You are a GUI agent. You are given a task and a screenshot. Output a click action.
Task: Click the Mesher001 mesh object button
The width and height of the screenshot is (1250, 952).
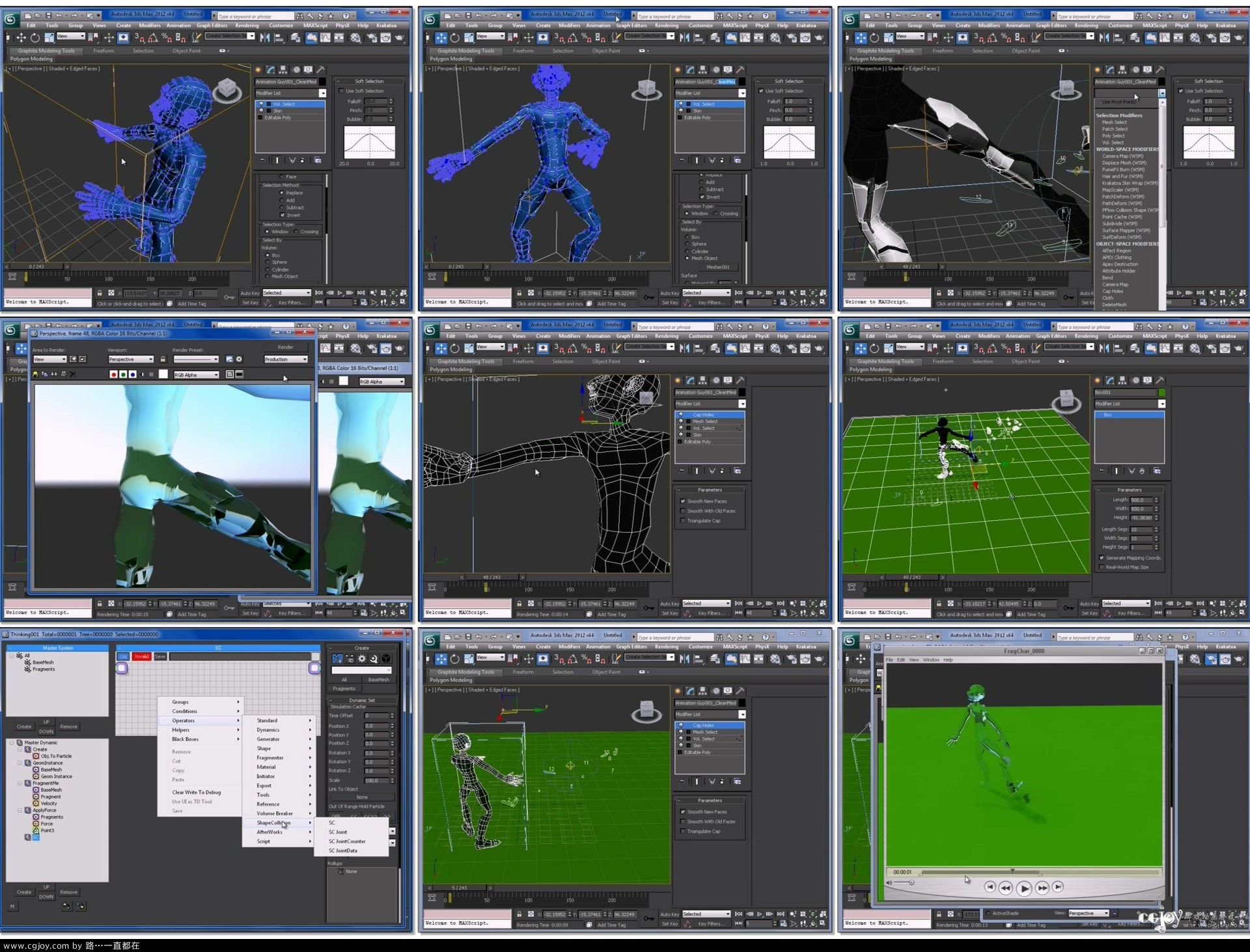[718, 267]
